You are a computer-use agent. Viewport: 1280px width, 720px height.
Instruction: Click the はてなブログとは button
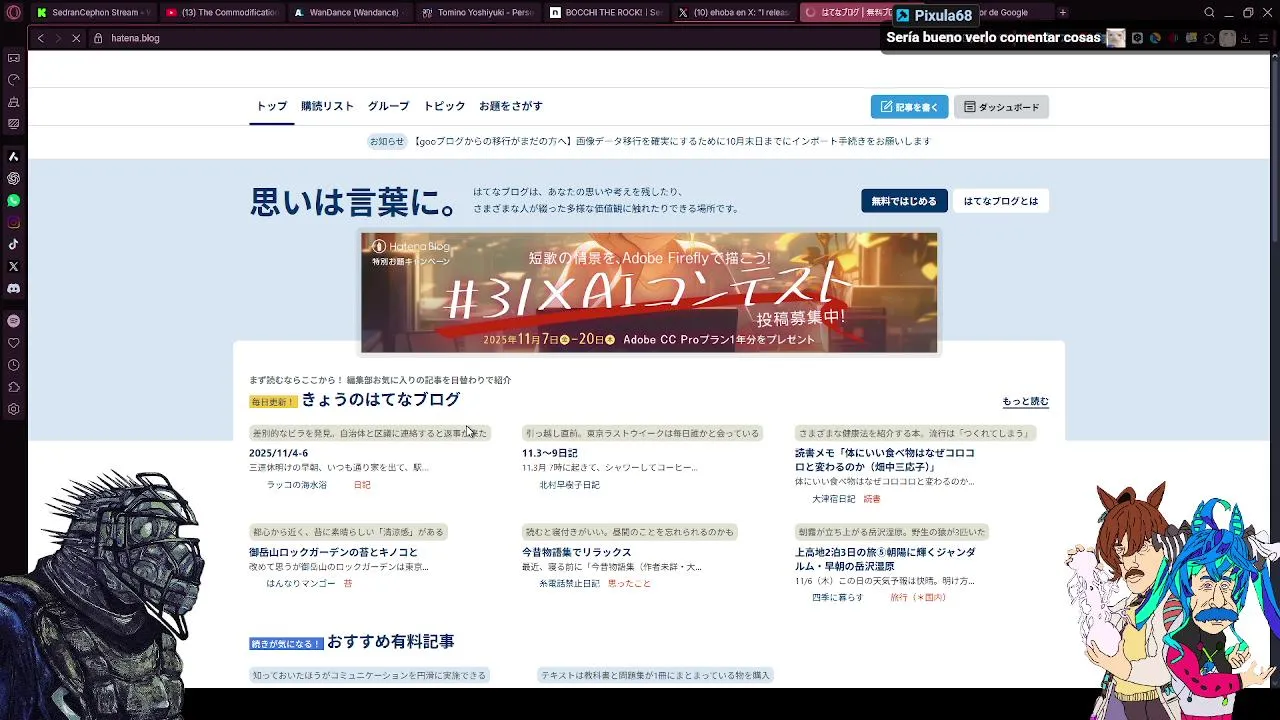(x=1000, y=201)
